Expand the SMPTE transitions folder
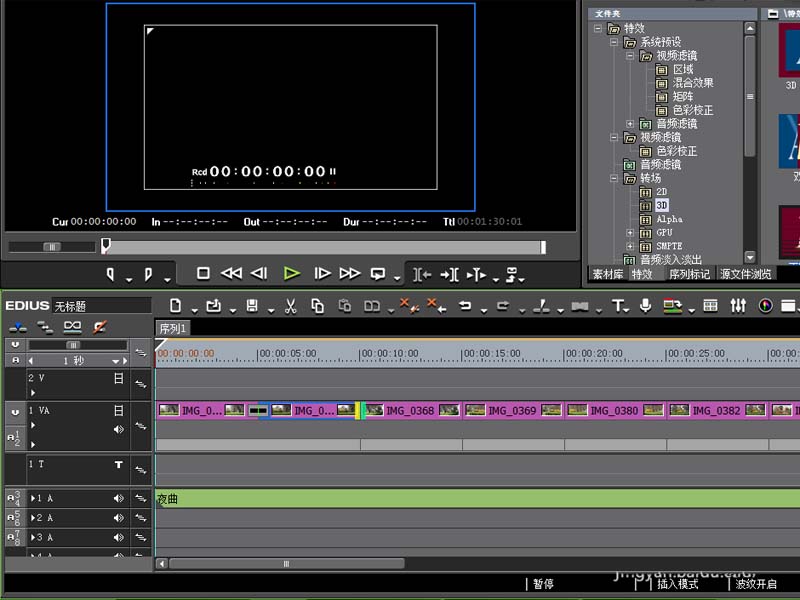The height and width of the screenshot is (600, 800). 630,246
